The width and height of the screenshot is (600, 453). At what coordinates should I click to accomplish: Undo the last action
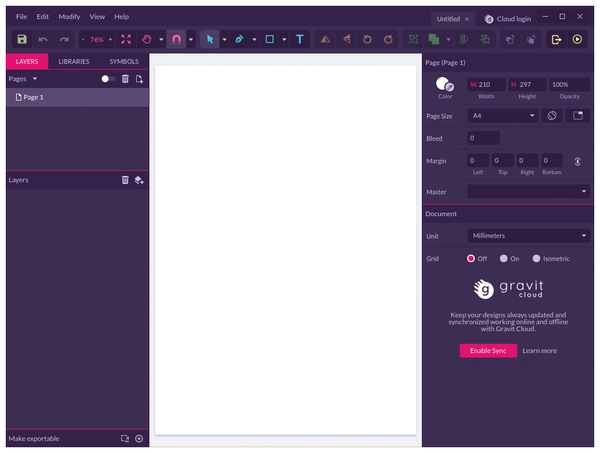(x=43, y=39)
